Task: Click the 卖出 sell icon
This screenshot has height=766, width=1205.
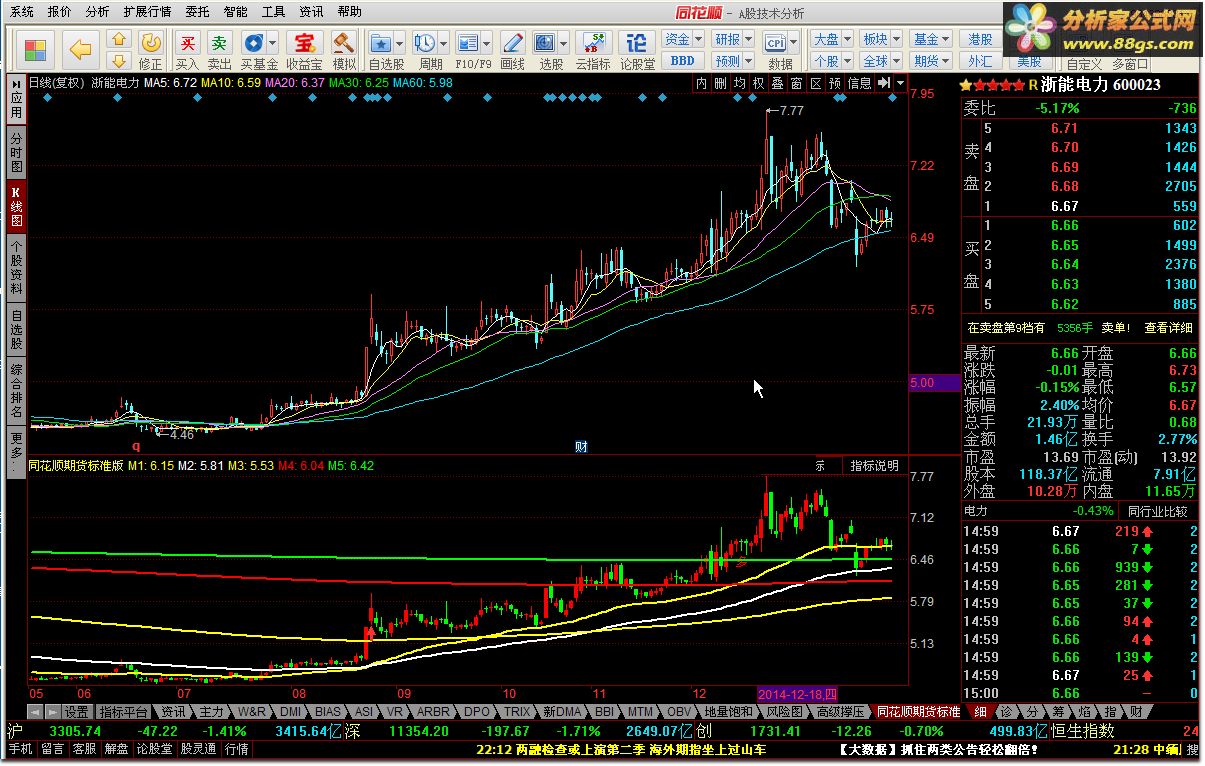Action: pos(219,49)
